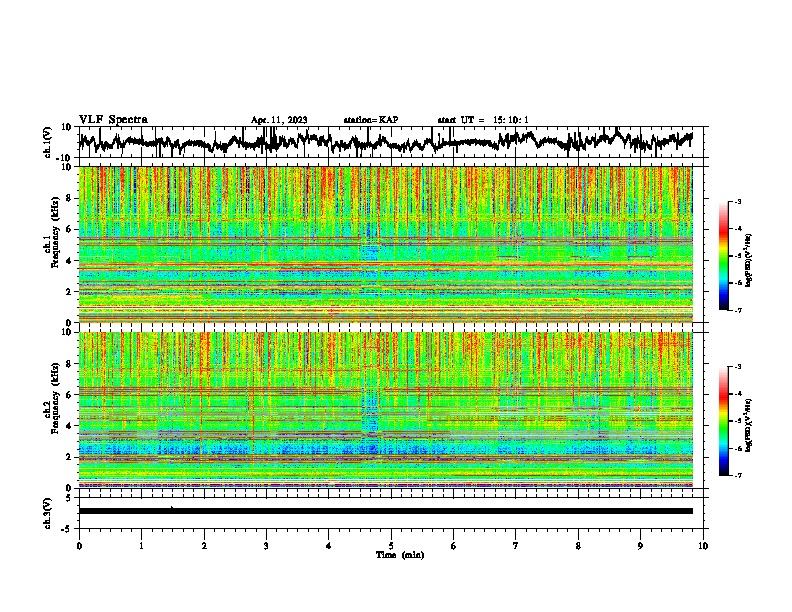The width and height of the screenshot is (792, 612).
Task: Click the ch.1 colorbar "log(PSD)(V²/Hz)" label
Action: pyautogui.click(x=749, y=261)
